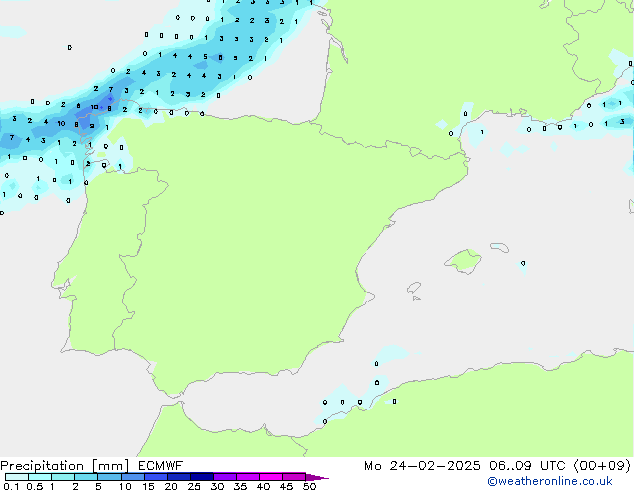Screen dimensions: 634x490
Task: Click the '06..09 UTC' time label
Action: coord(527,466)
